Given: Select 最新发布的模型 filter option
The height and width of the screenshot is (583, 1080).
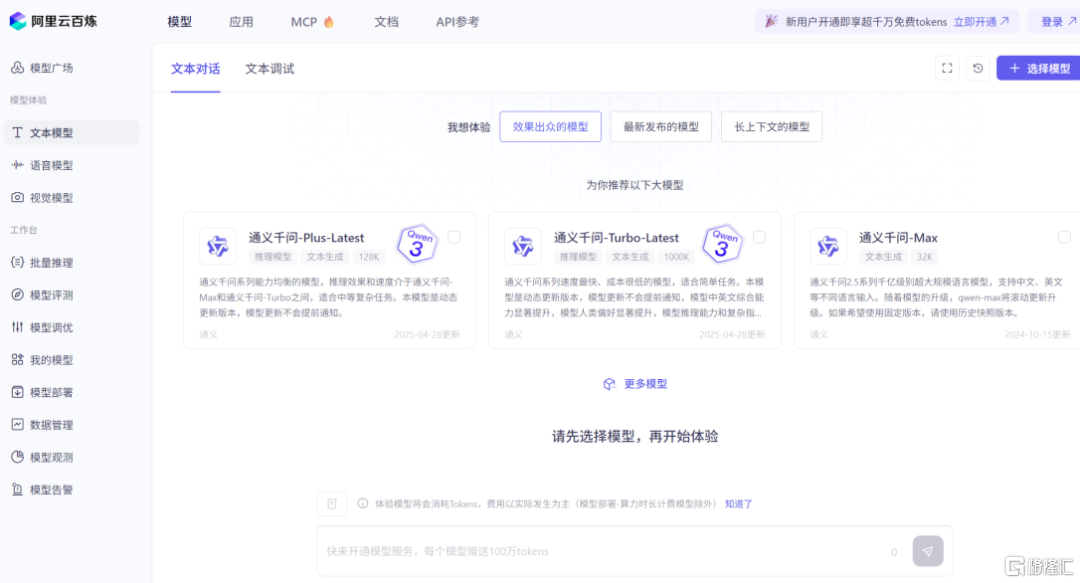Looking at the screenshot, I should click(x=661, y=127).
